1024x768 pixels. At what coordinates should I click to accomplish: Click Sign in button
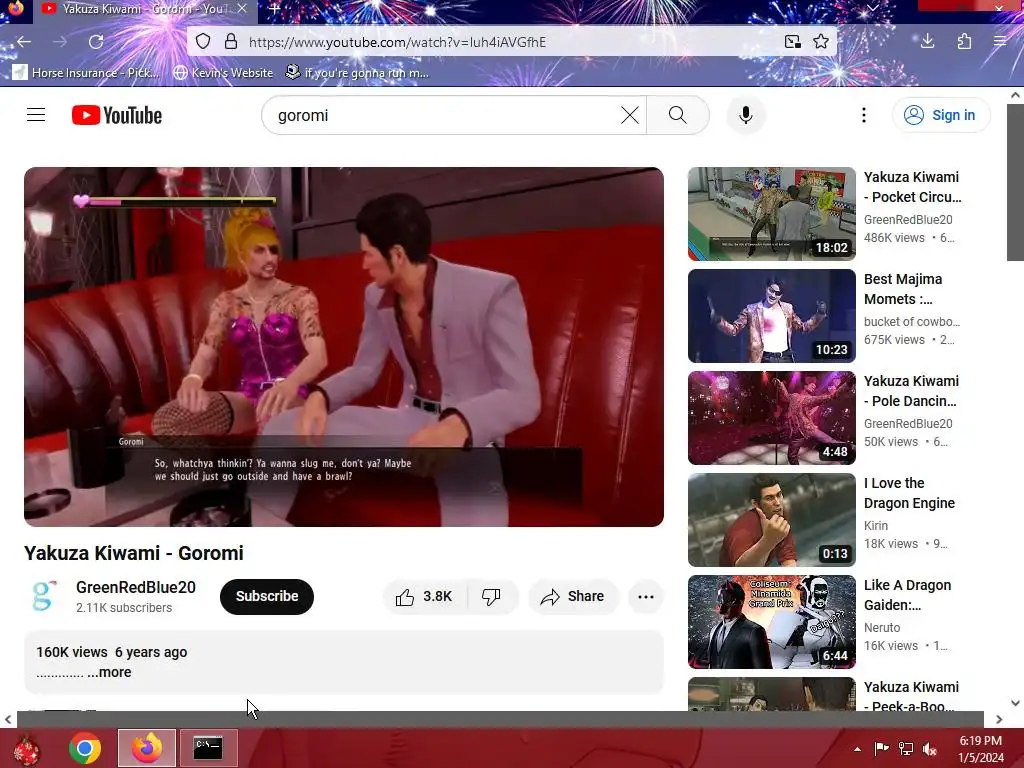940,115
